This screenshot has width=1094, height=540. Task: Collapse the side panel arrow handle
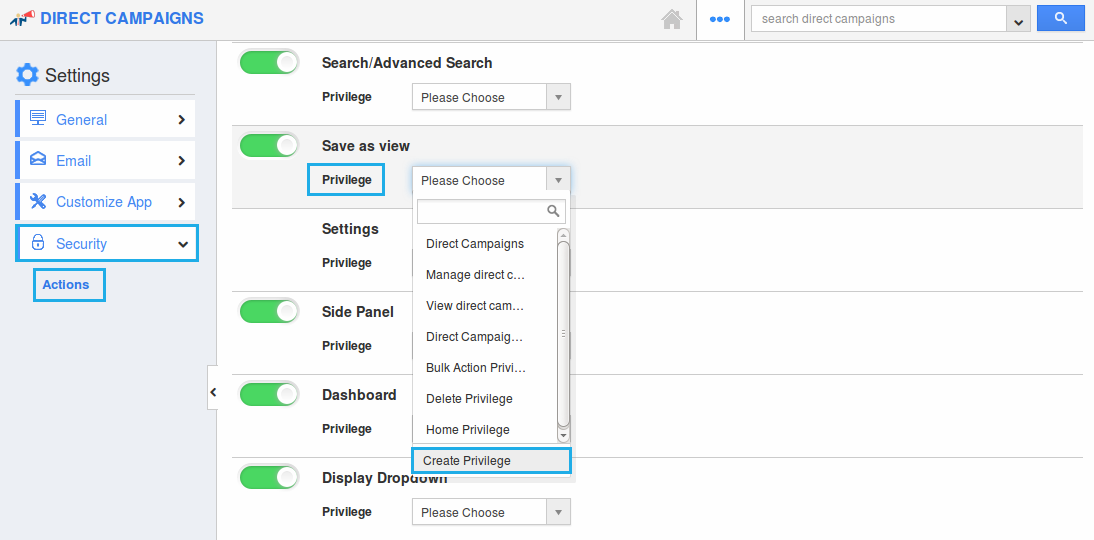click(213, 393)
